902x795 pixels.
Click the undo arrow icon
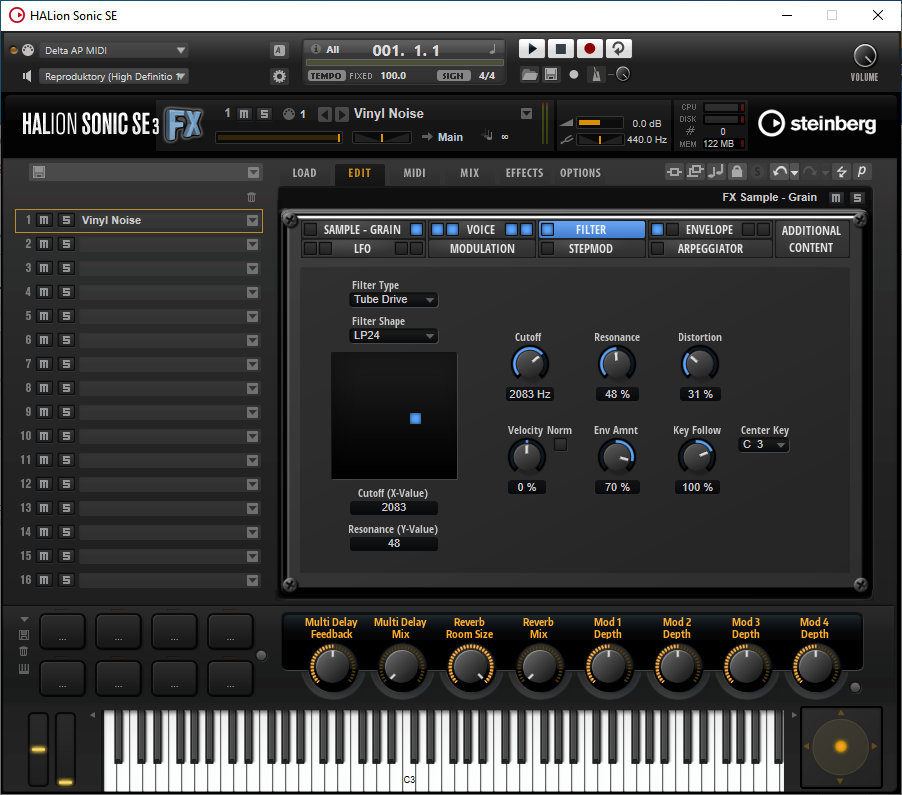coord(779,171)
